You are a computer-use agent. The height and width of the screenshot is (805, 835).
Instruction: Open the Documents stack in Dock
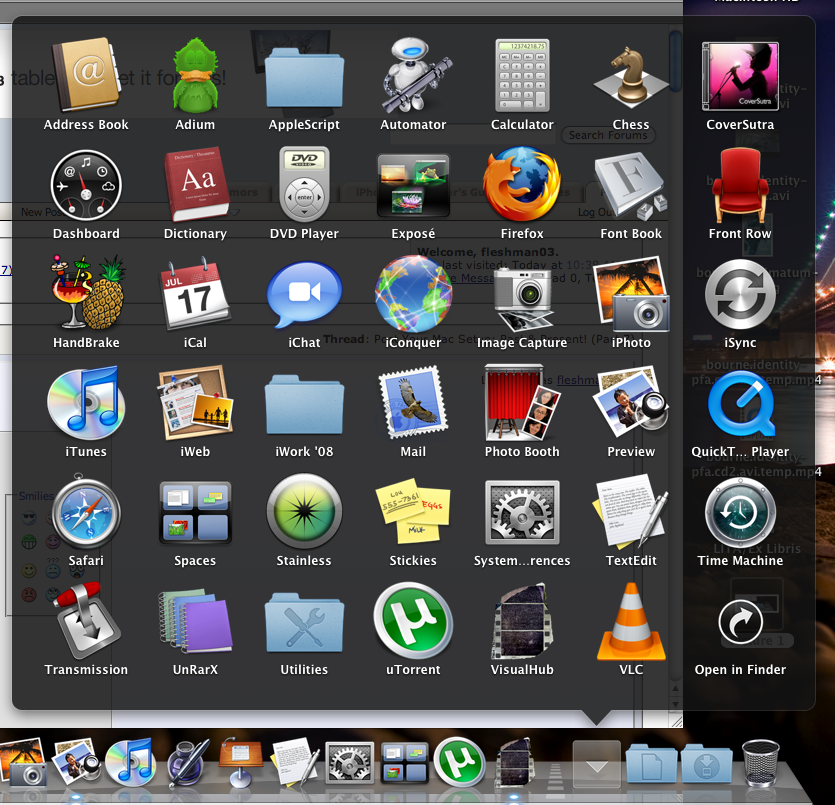(652, 764)
